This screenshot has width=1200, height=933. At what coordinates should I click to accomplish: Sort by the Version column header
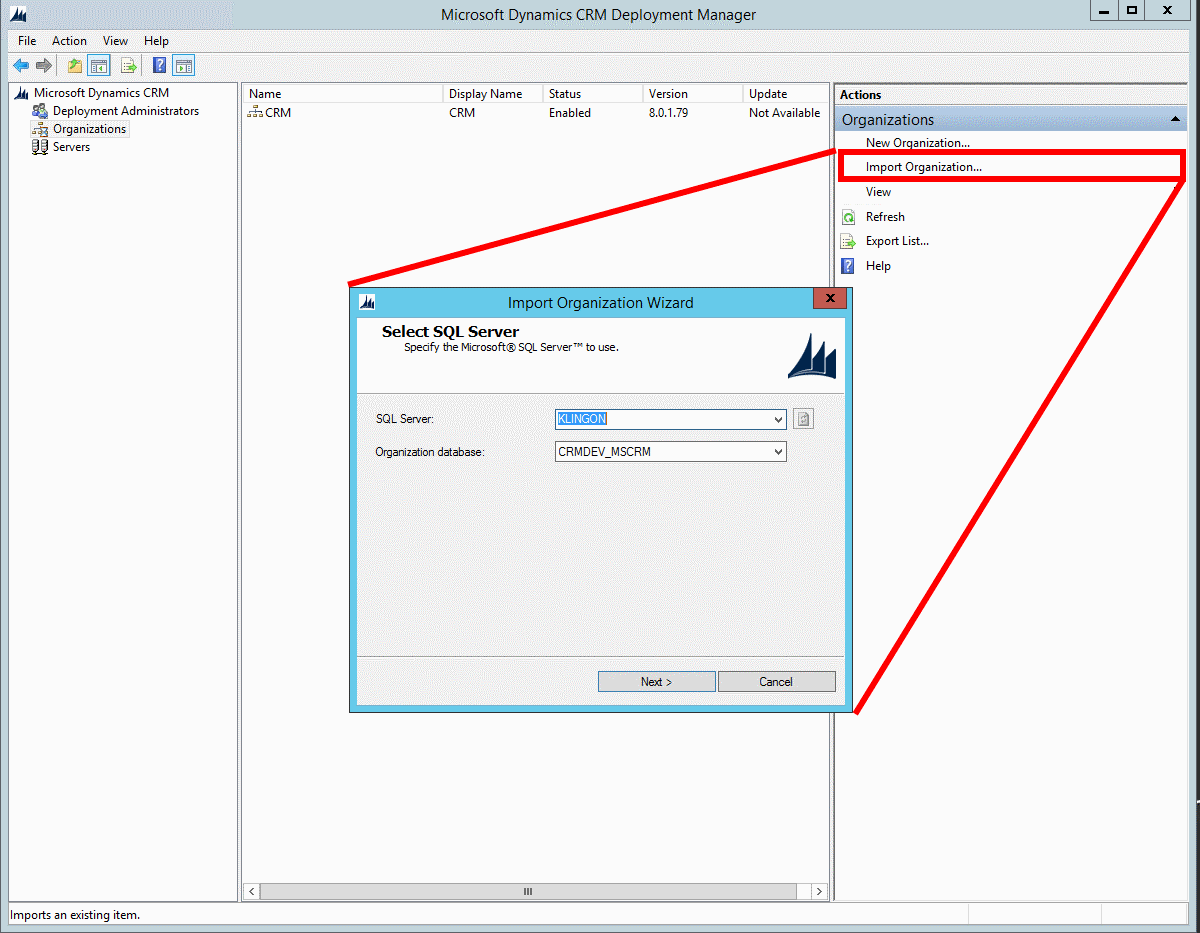click(x=693, y=94)
